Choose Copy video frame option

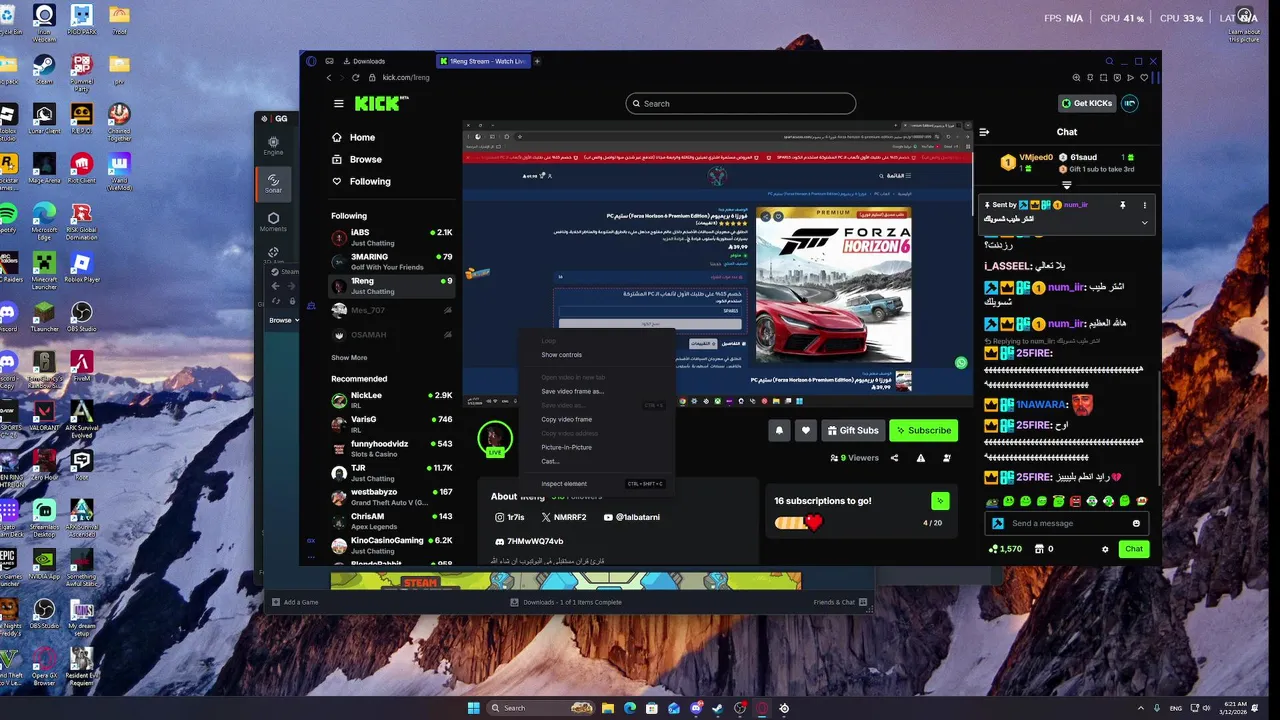597,419
